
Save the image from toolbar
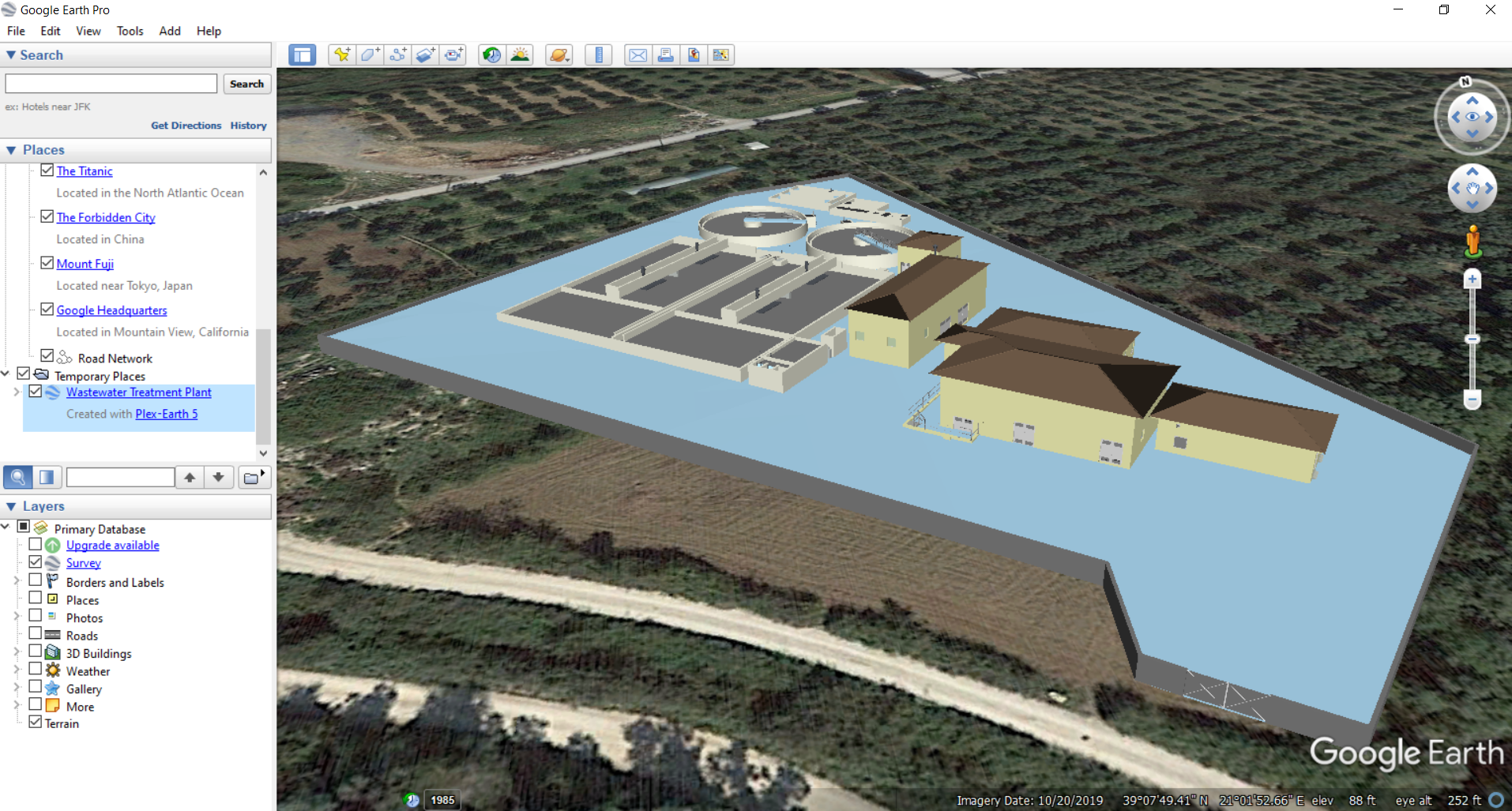coord(694,54)
